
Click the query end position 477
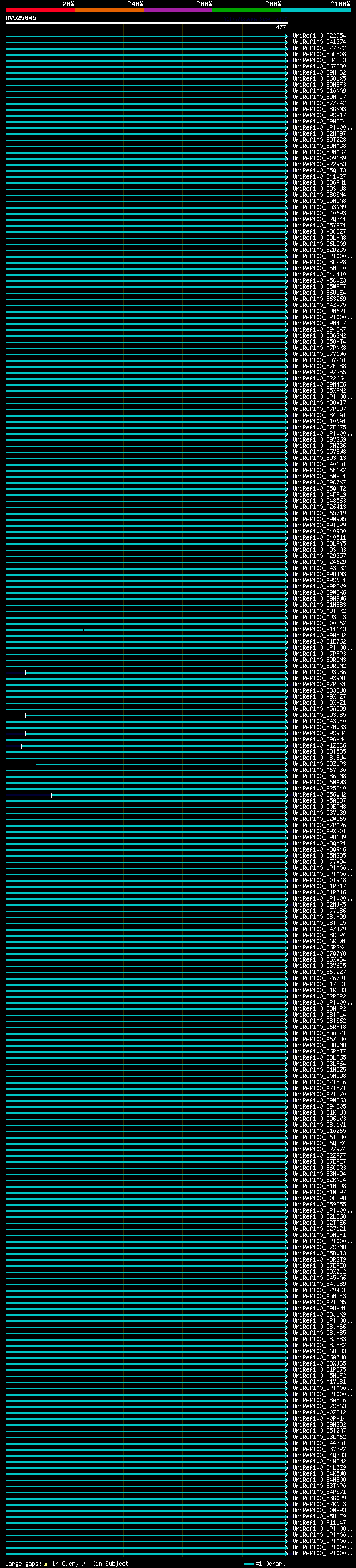click(280, 27)
